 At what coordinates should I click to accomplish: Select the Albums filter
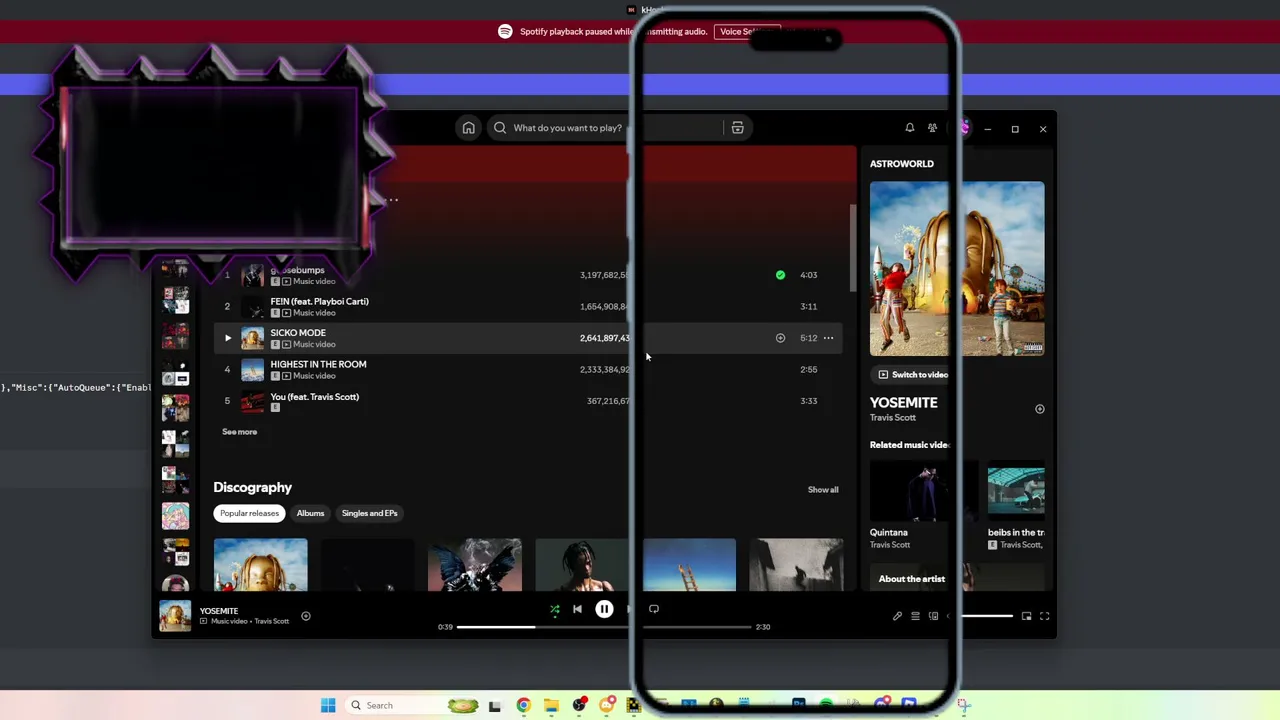click(310, 513)
